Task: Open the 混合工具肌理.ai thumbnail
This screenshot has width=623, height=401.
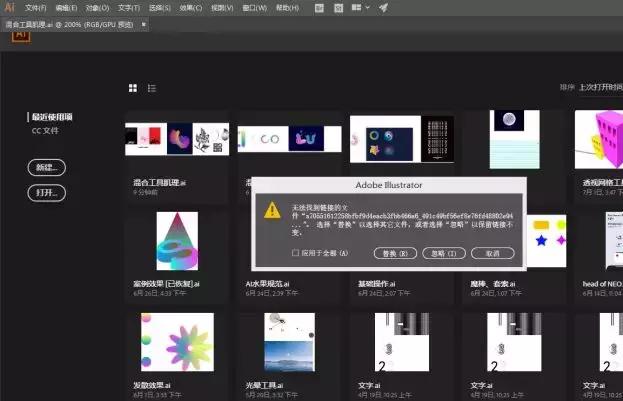Action: click(x=177, y=139)
